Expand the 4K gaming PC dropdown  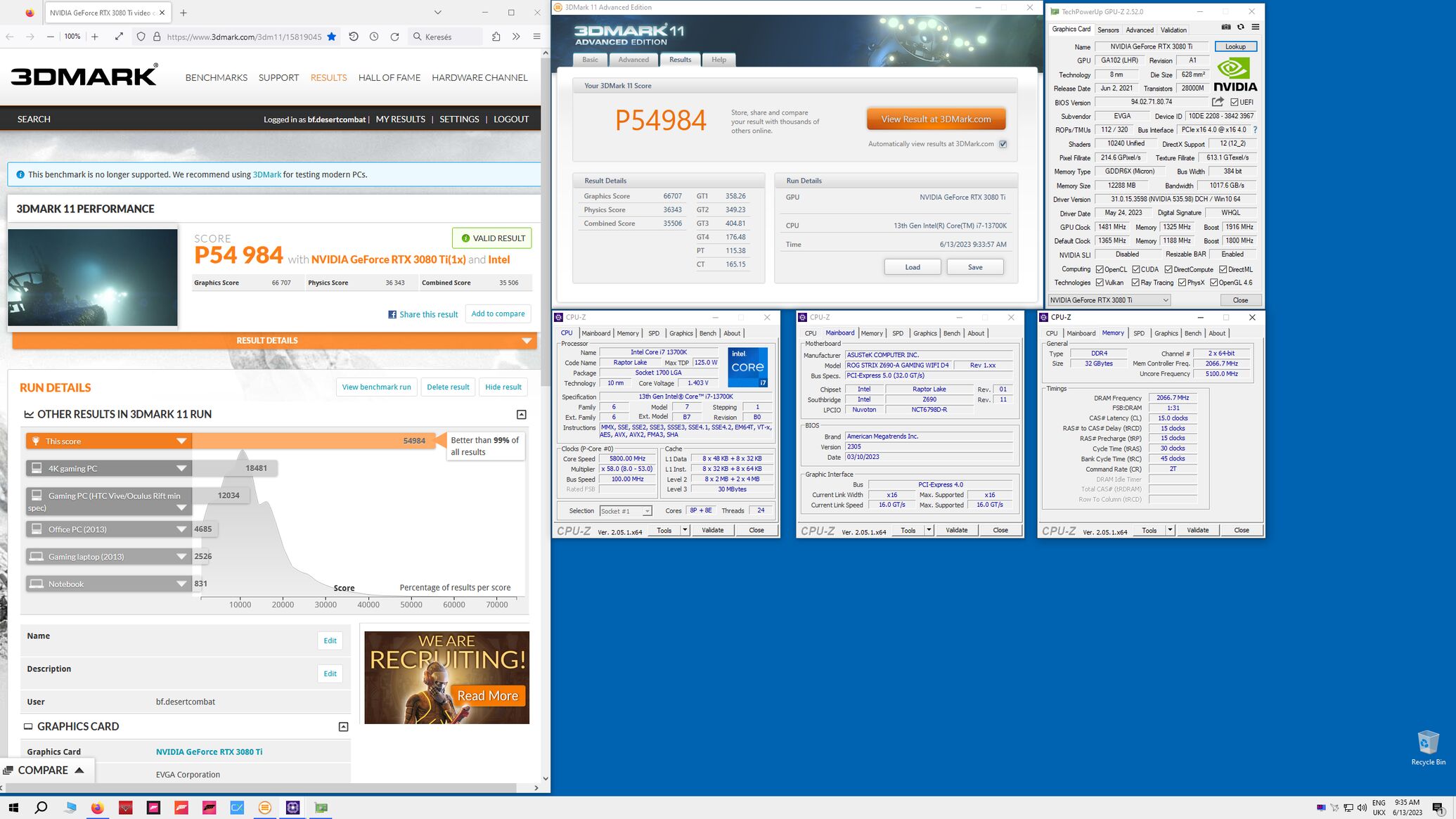181,468
